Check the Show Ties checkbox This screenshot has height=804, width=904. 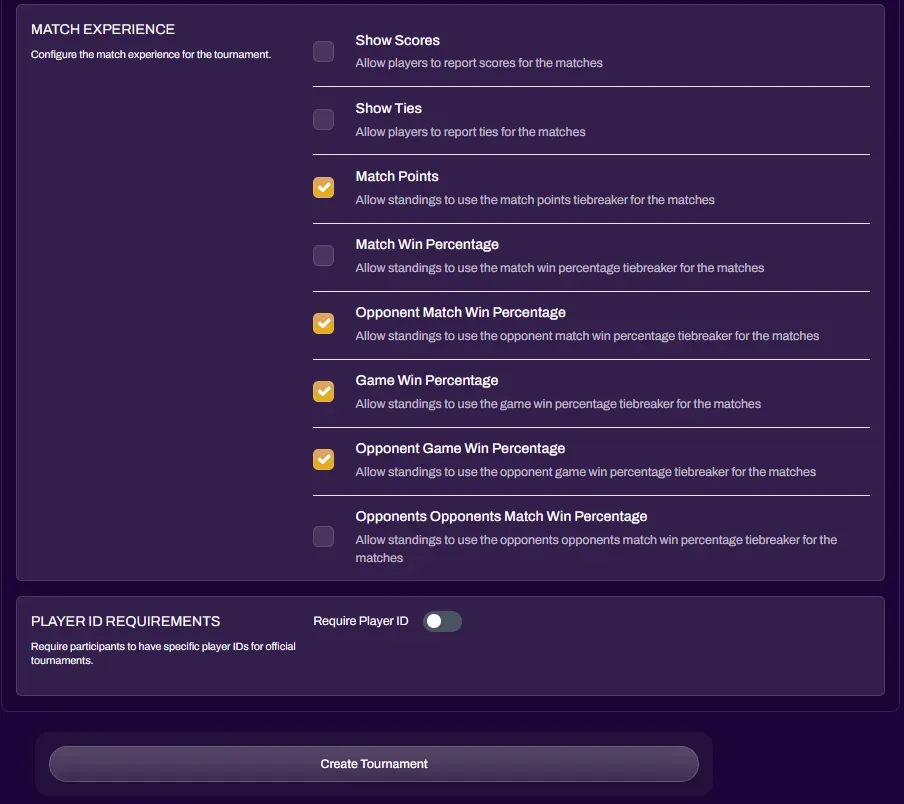pos(323,120)
